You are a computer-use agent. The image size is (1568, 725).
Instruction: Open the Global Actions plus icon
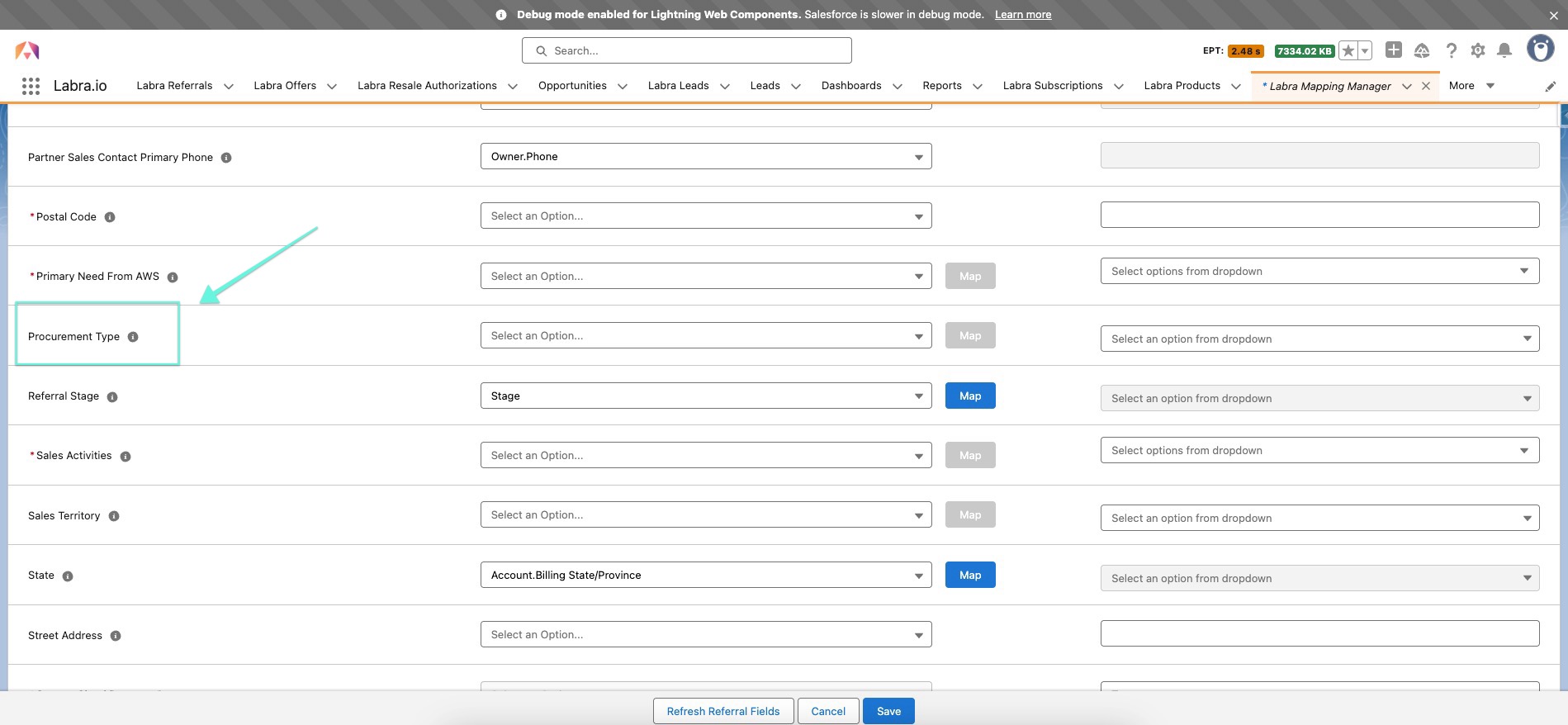(x=1394, y=50)
